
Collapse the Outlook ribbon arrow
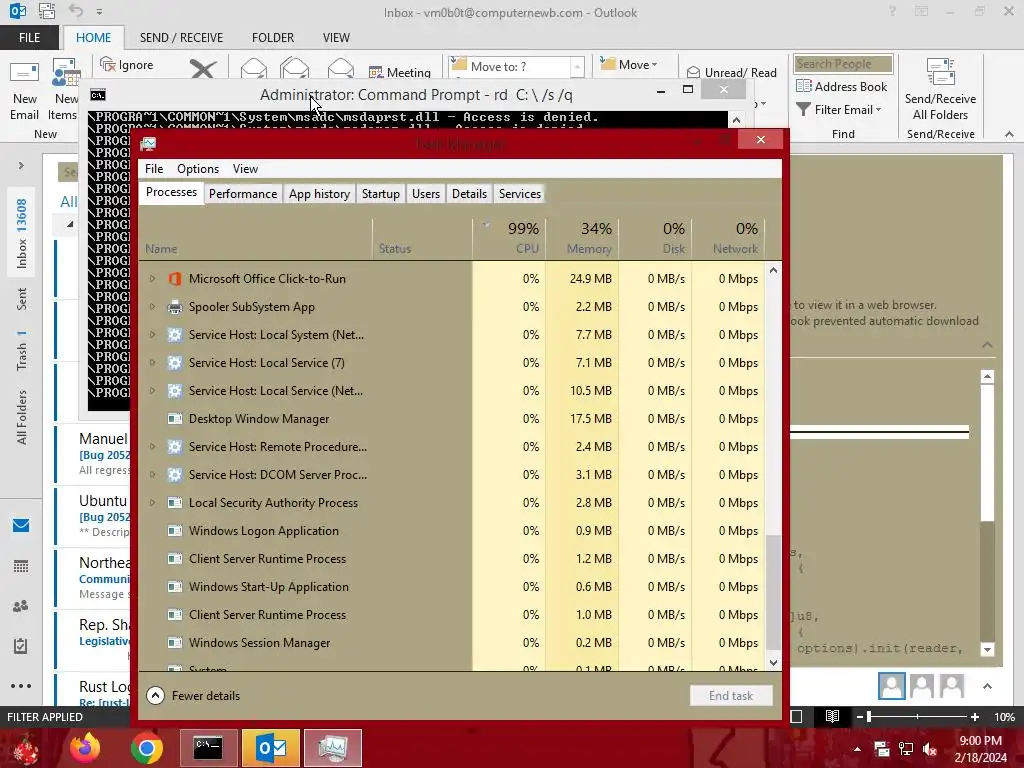(x=1009, y=134)
